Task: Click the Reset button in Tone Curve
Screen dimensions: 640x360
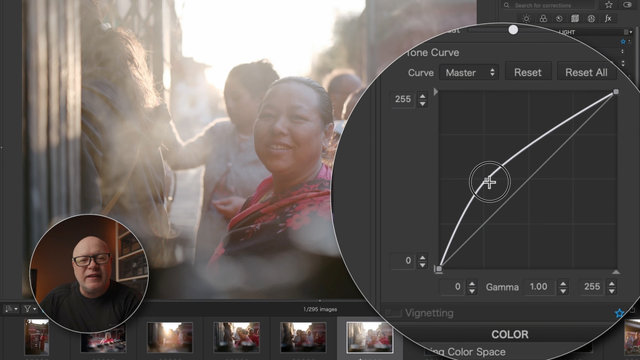Action: point(528,72)
